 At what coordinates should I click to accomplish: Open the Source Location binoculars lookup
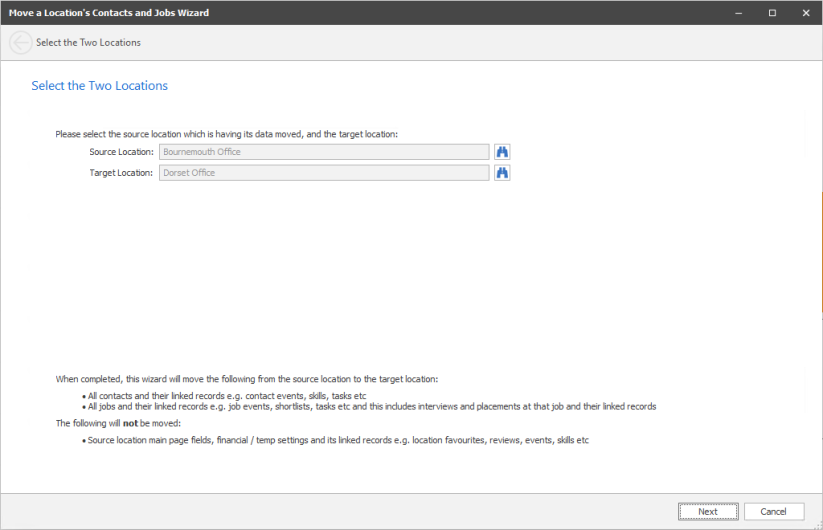coord(503,152)
